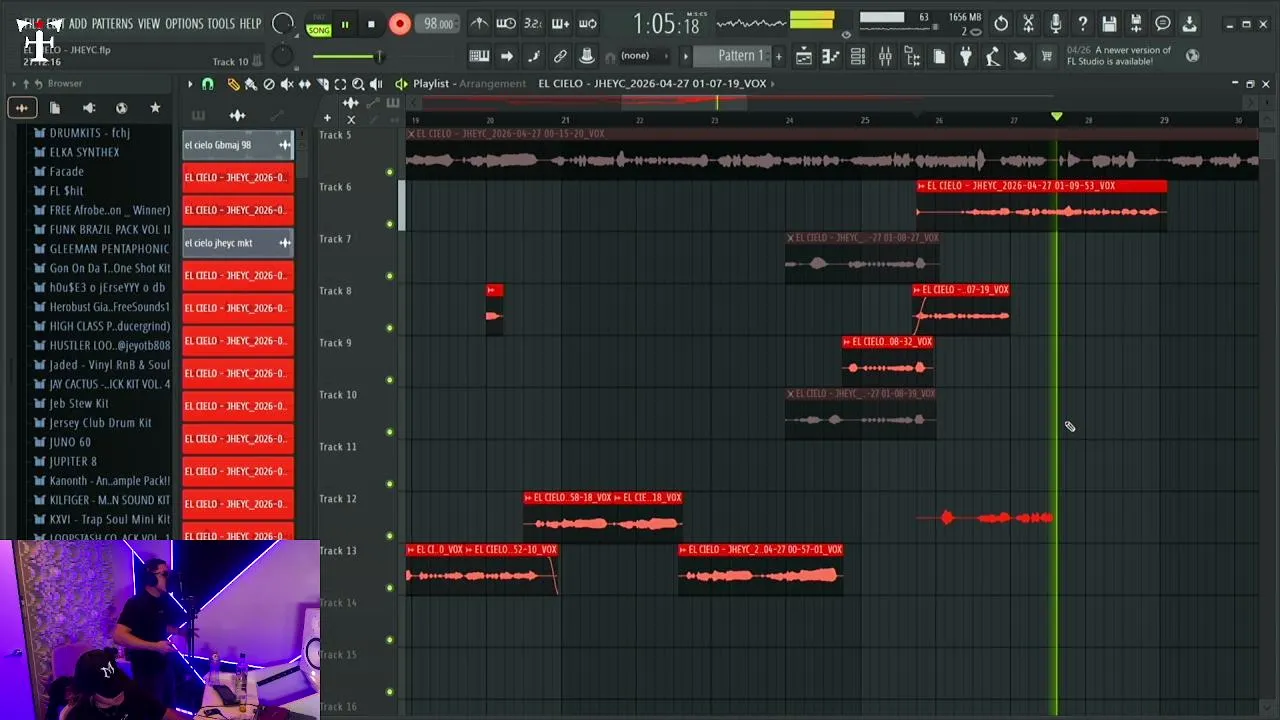The image size is (1280, 720).
Task: Open the VIEW menu
Action: point(149,24)
